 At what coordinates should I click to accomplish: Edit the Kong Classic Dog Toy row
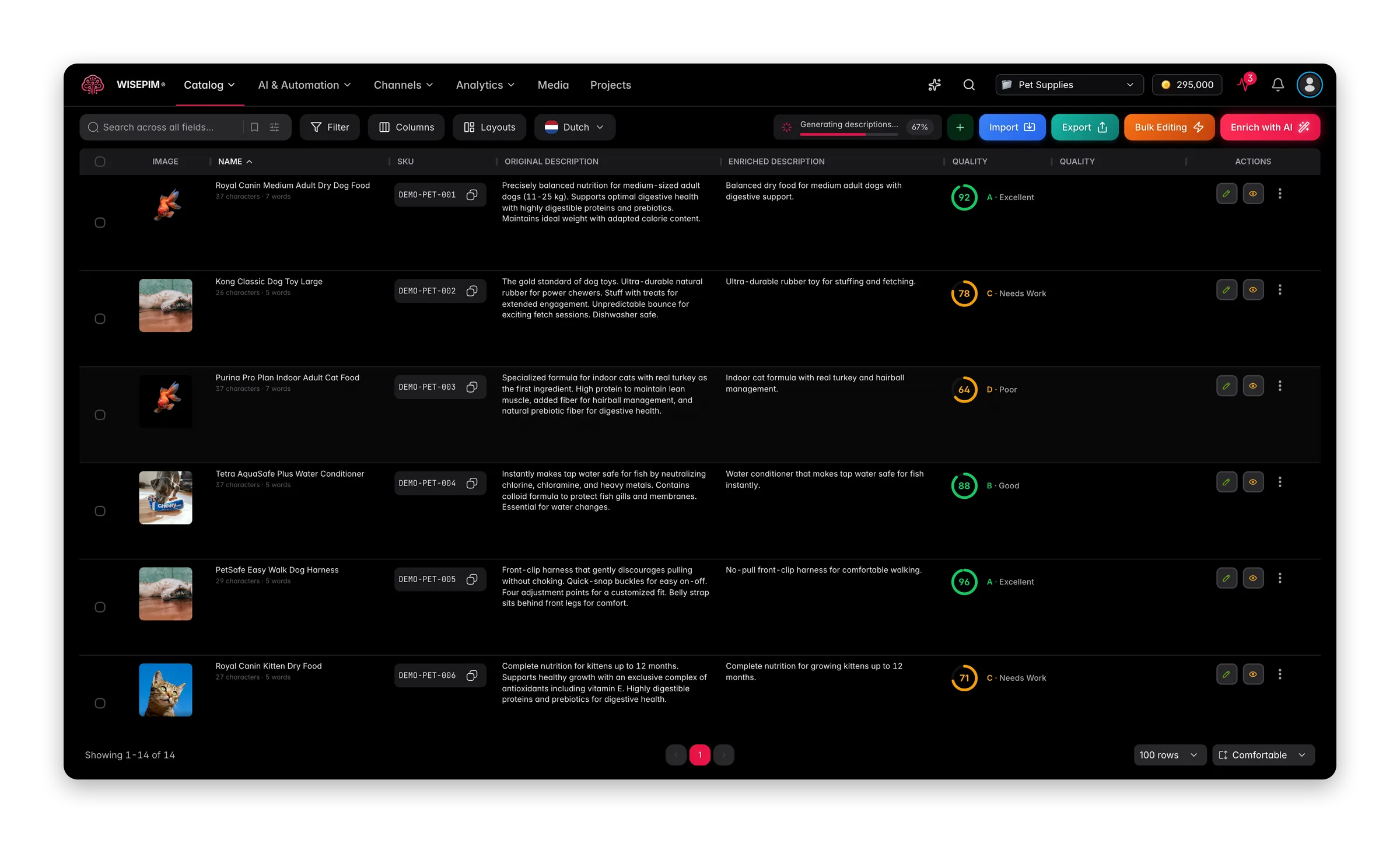pos(1227,290)
